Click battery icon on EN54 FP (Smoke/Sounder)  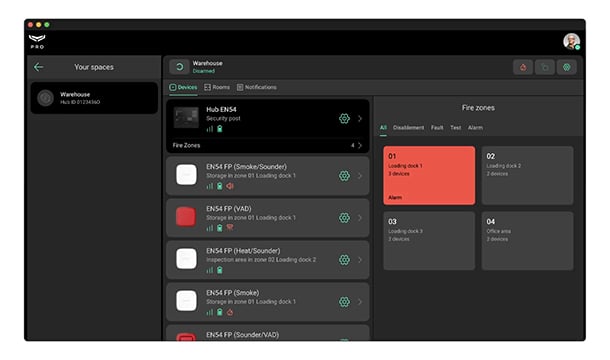[220, 186]
